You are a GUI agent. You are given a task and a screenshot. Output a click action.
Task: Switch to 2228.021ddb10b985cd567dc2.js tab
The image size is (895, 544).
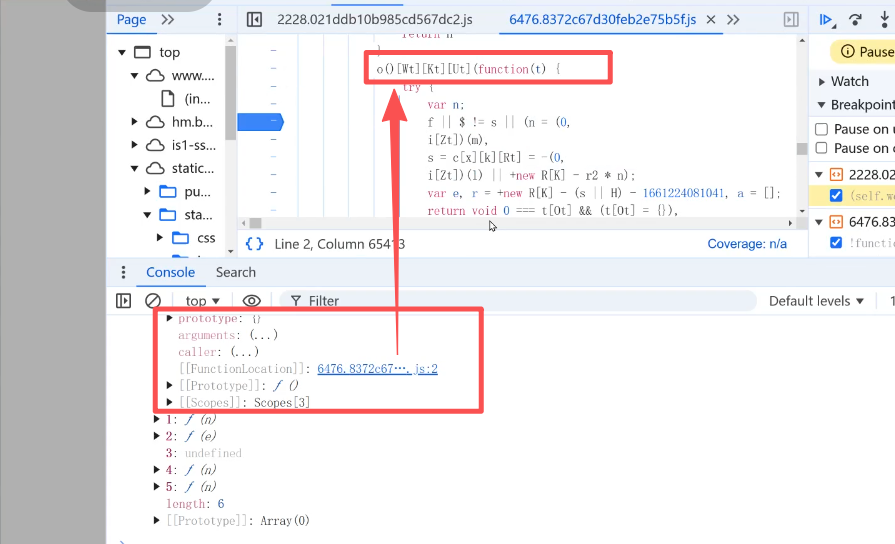point(374,19)
